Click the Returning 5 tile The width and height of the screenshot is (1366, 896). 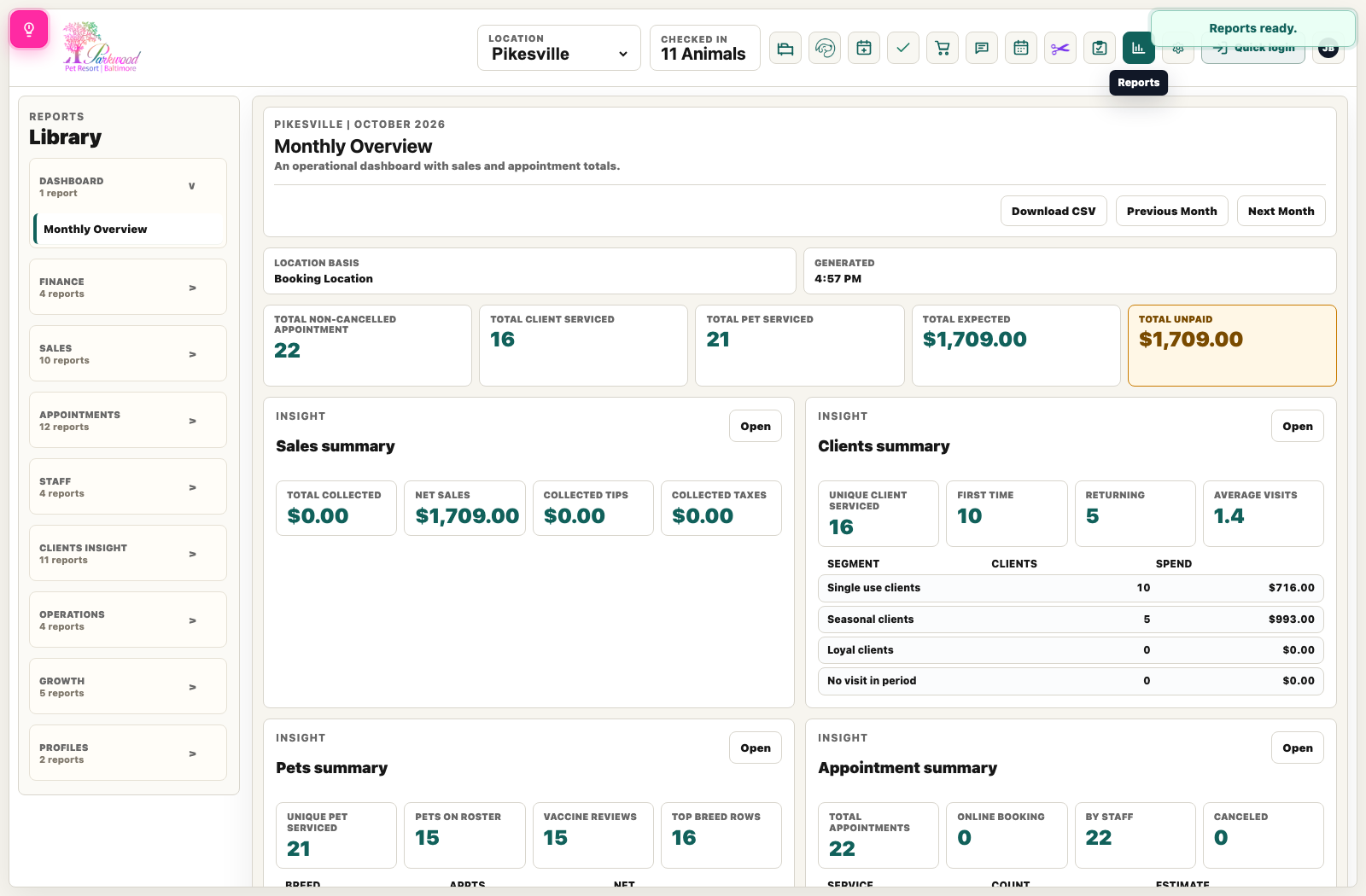[1135, 514]
